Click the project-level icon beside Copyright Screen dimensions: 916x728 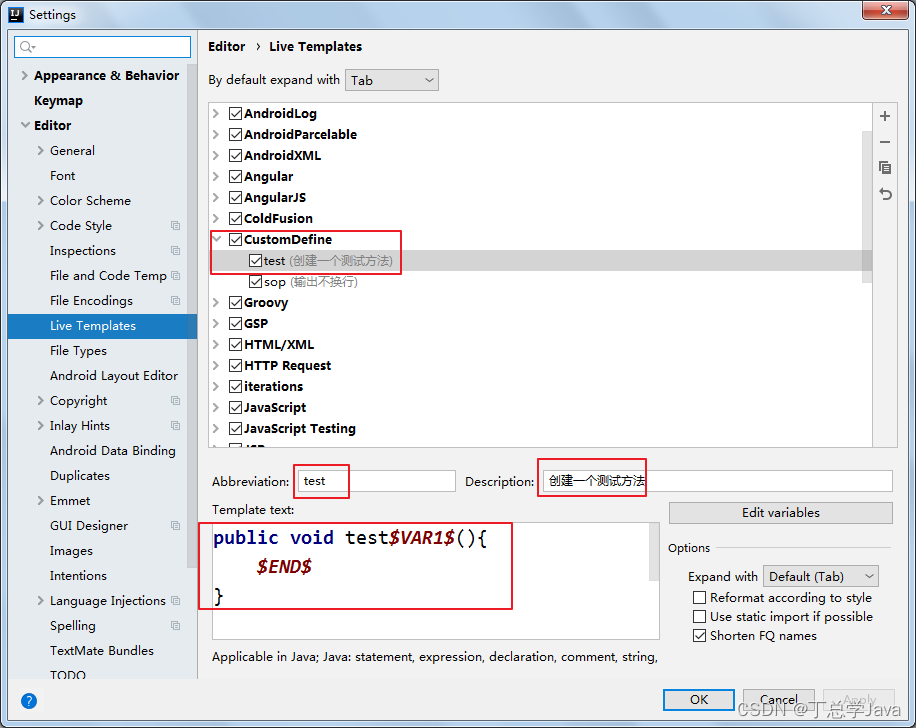click(175, 401)
